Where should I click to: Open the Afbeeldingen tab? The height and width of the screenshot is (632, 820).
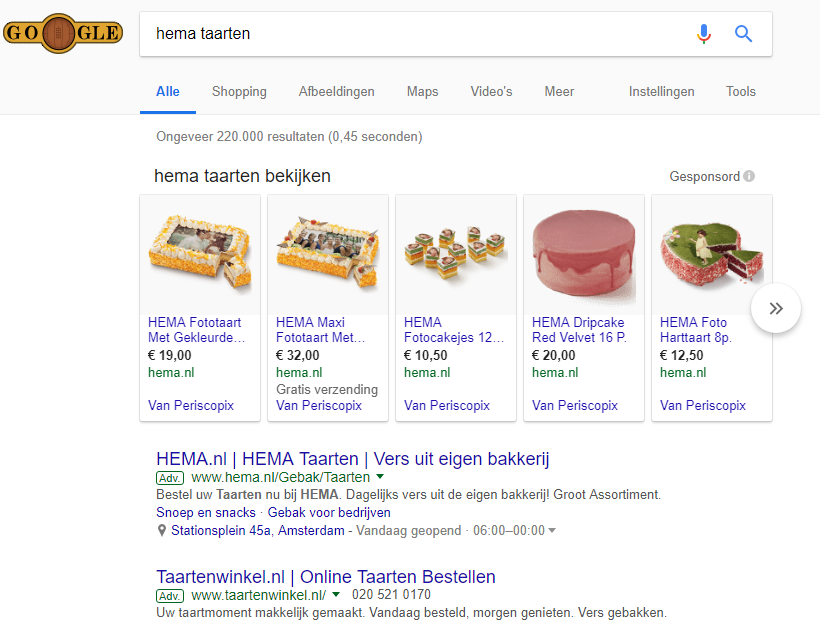(x=336, y=91)
